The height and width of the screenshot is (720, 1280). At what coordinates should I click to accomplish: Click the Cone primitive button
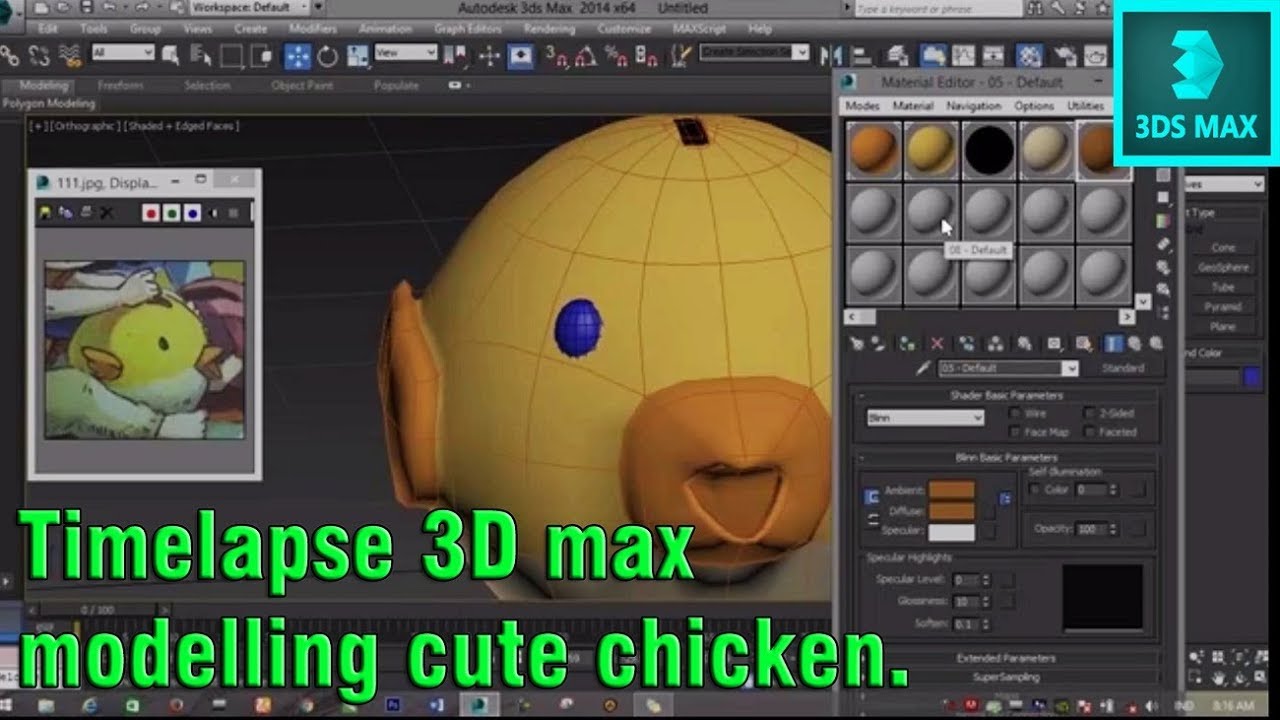1222,247
